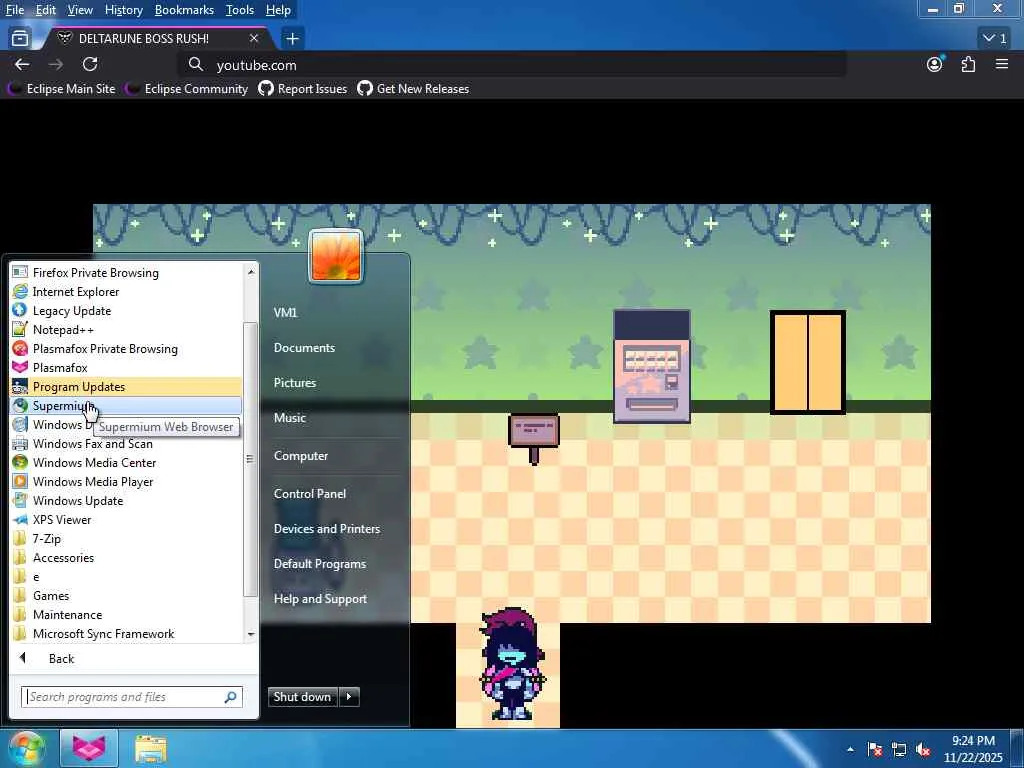1024x768 pixels.
Task: Open the Get New Releases bookmark
Action: (x=413, y=89)
